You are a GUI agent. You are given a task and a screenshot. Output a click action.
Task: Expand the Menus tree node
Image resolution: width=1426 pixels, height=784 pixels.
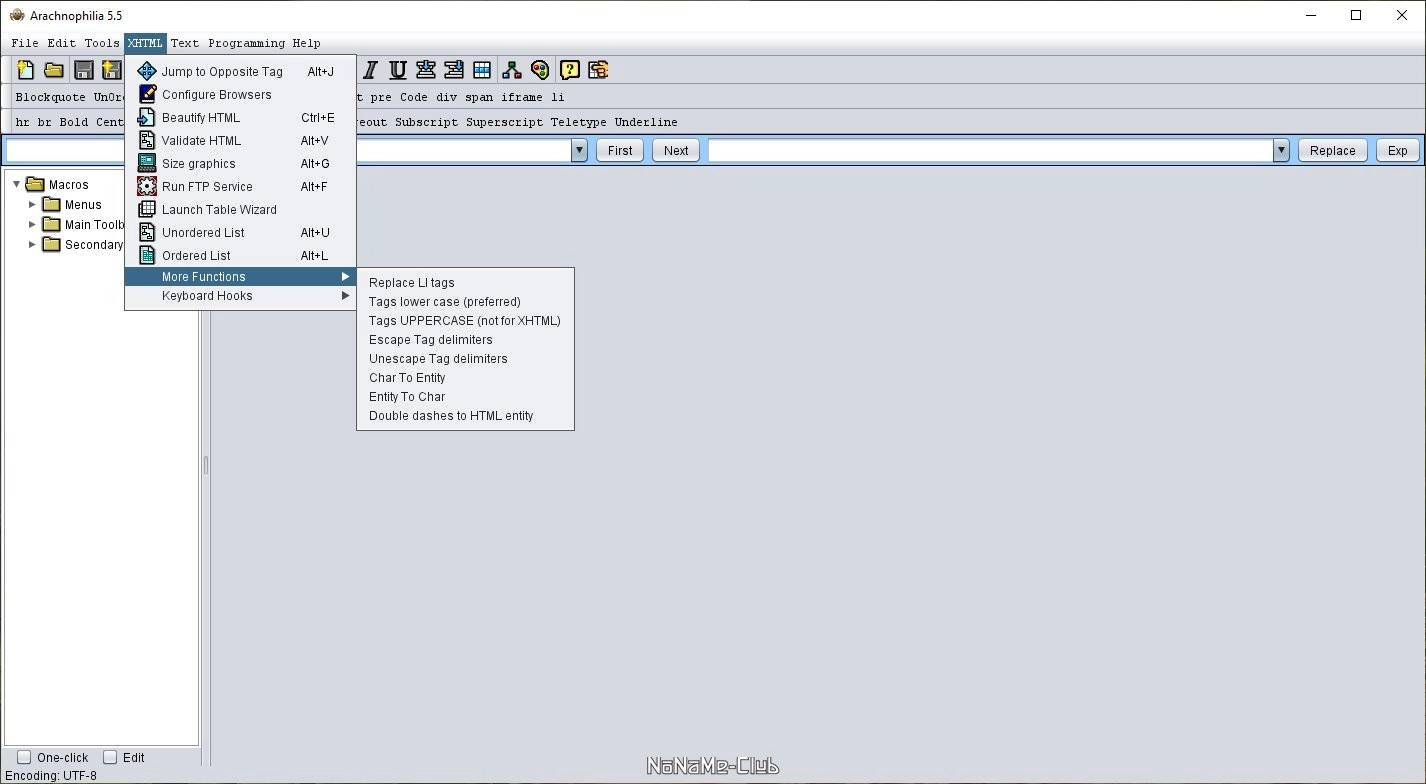(x=32, y=204)
